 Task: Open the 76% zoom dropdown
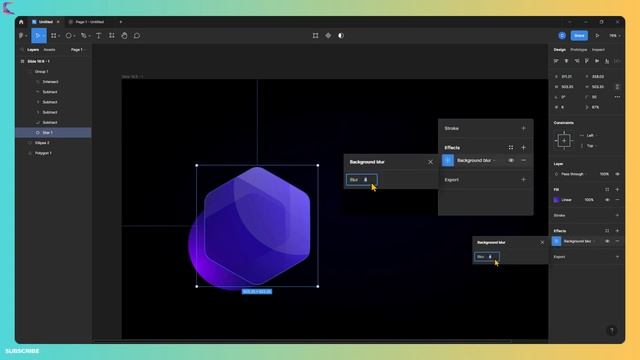(x=614, y=36)
